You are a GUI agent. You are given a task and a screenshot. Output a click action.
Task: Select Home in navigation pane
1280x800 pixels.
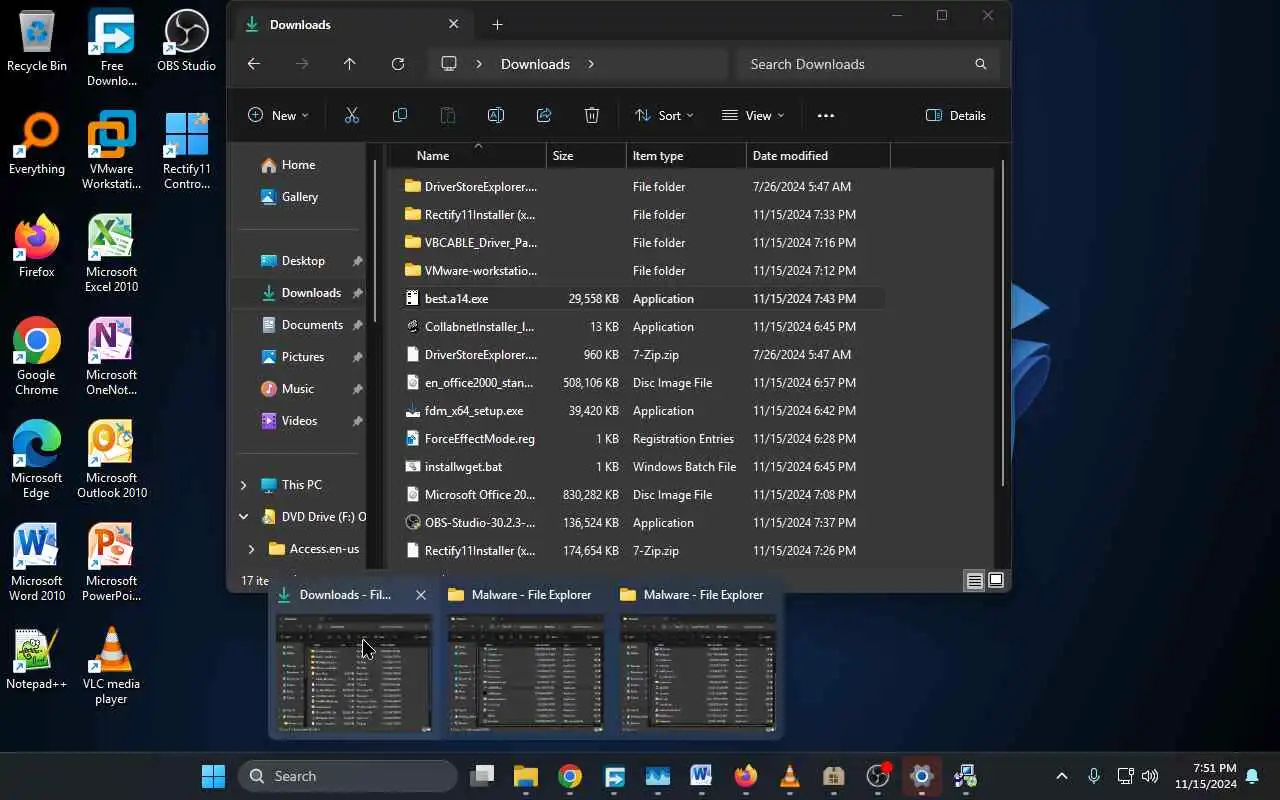point(298,165)
